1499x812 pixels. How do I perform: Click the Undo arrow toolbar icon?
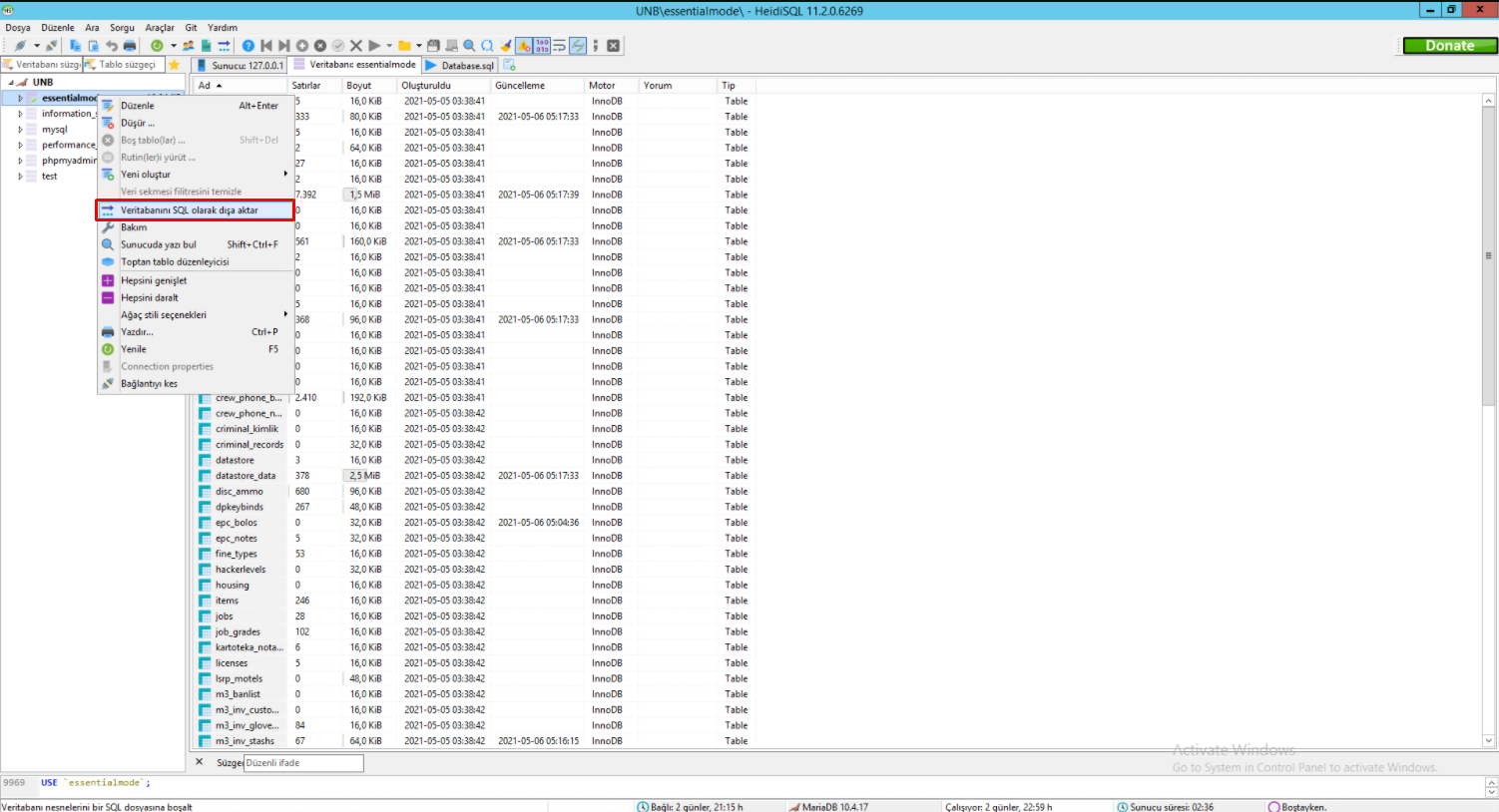(x=112, y=46)
